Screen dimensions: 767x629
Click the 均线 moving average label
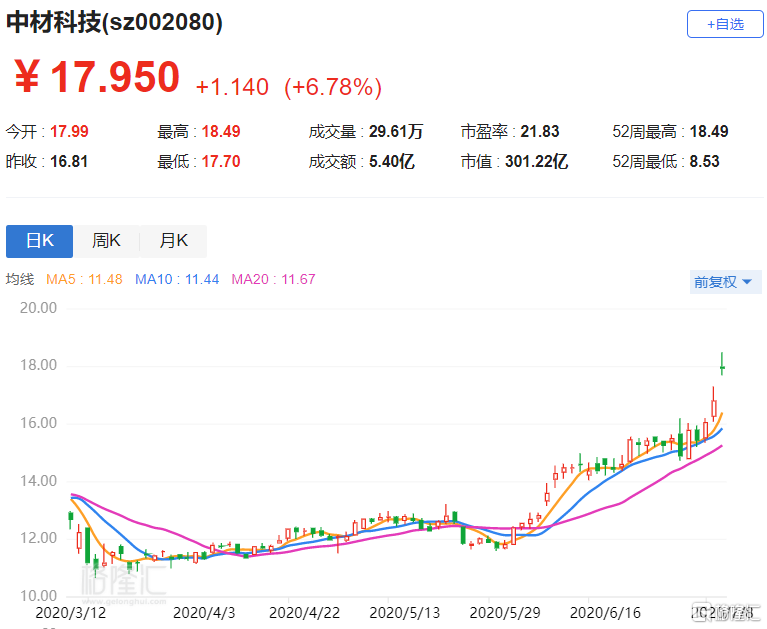[x=20, y=279]
